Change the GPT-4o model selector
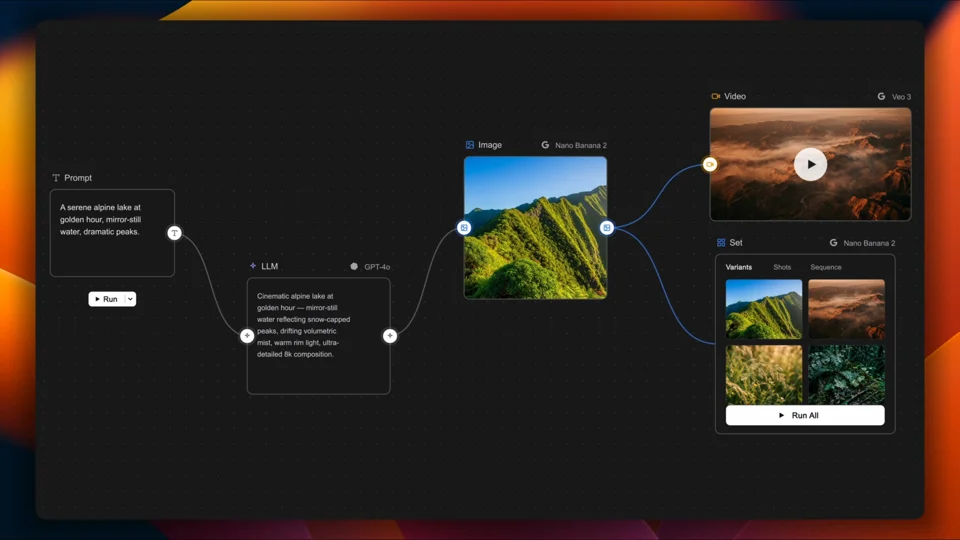960x540 pixels. [370, 267]
